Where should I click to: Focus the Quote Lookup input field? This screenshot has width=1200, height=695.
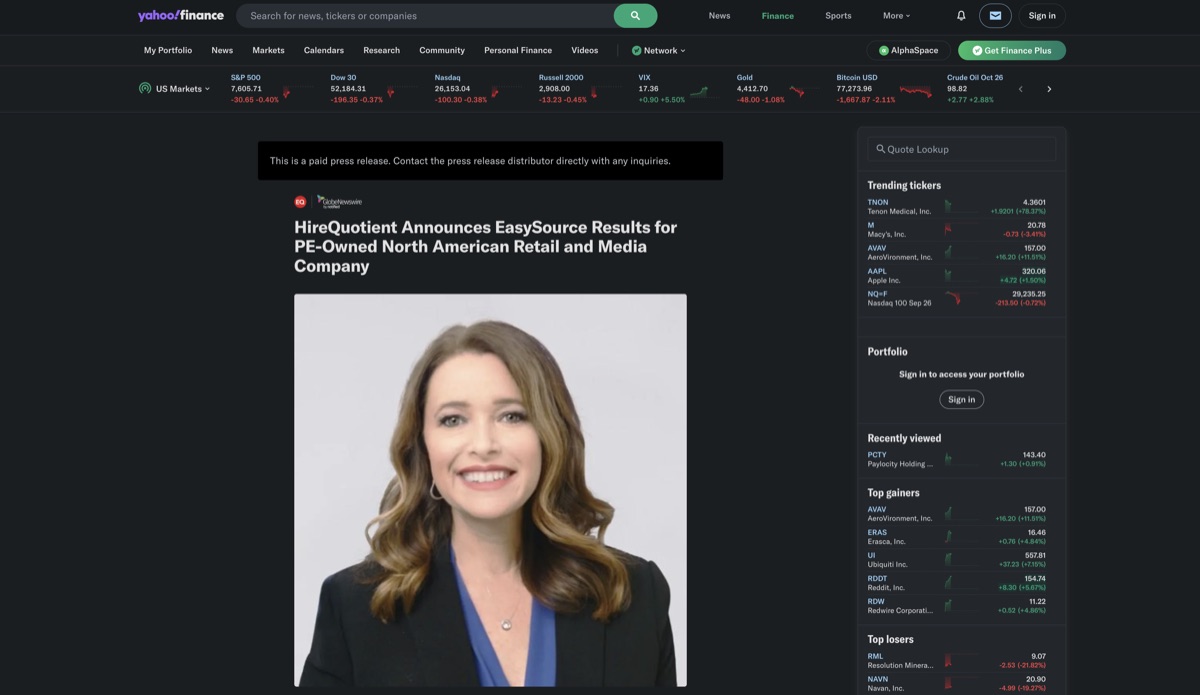tap(961, 149)
